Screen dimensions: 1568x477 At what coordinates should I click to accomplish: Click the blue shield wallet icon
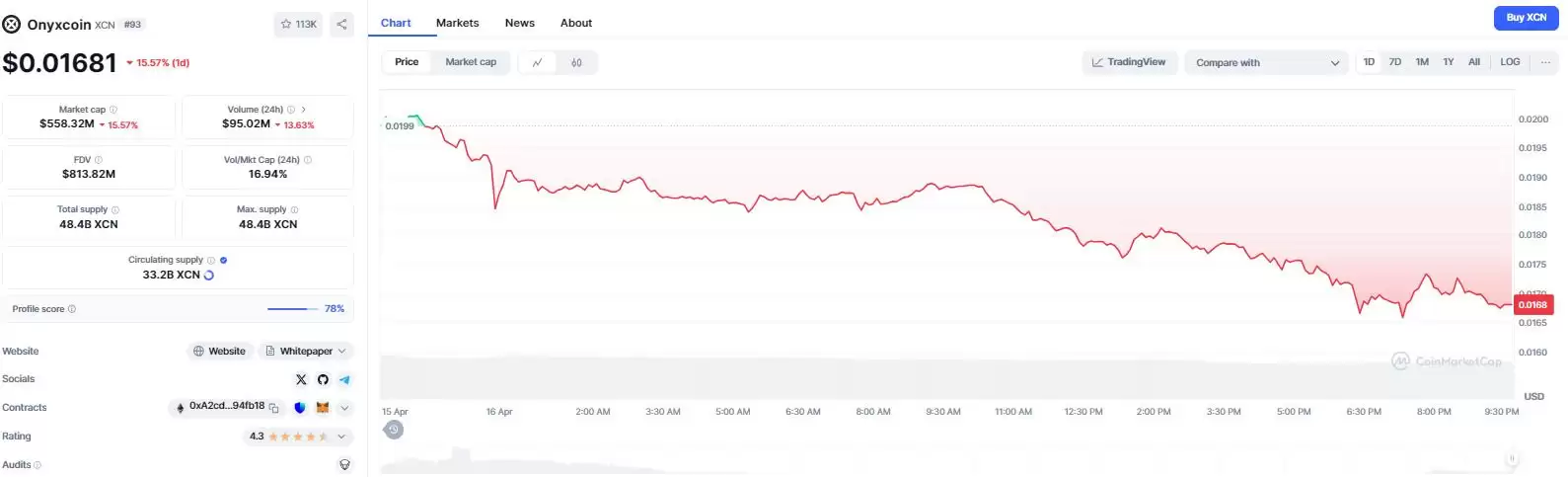(x=300, y=408)
